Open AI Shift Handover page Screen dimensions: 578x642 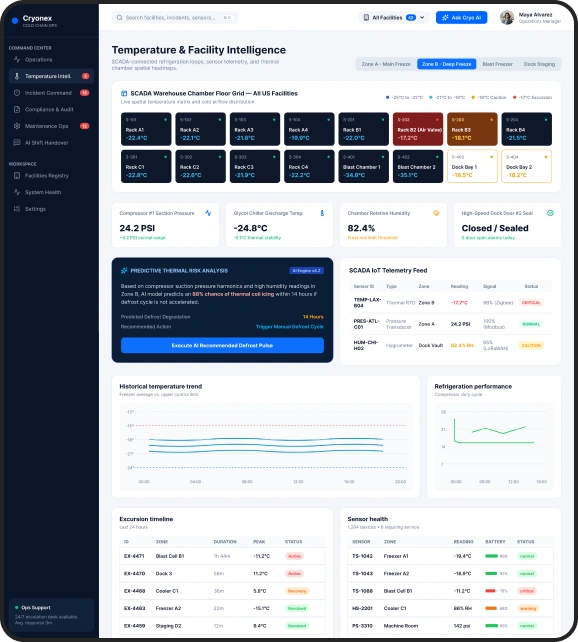pyautogui.click(x=51, y=143)
